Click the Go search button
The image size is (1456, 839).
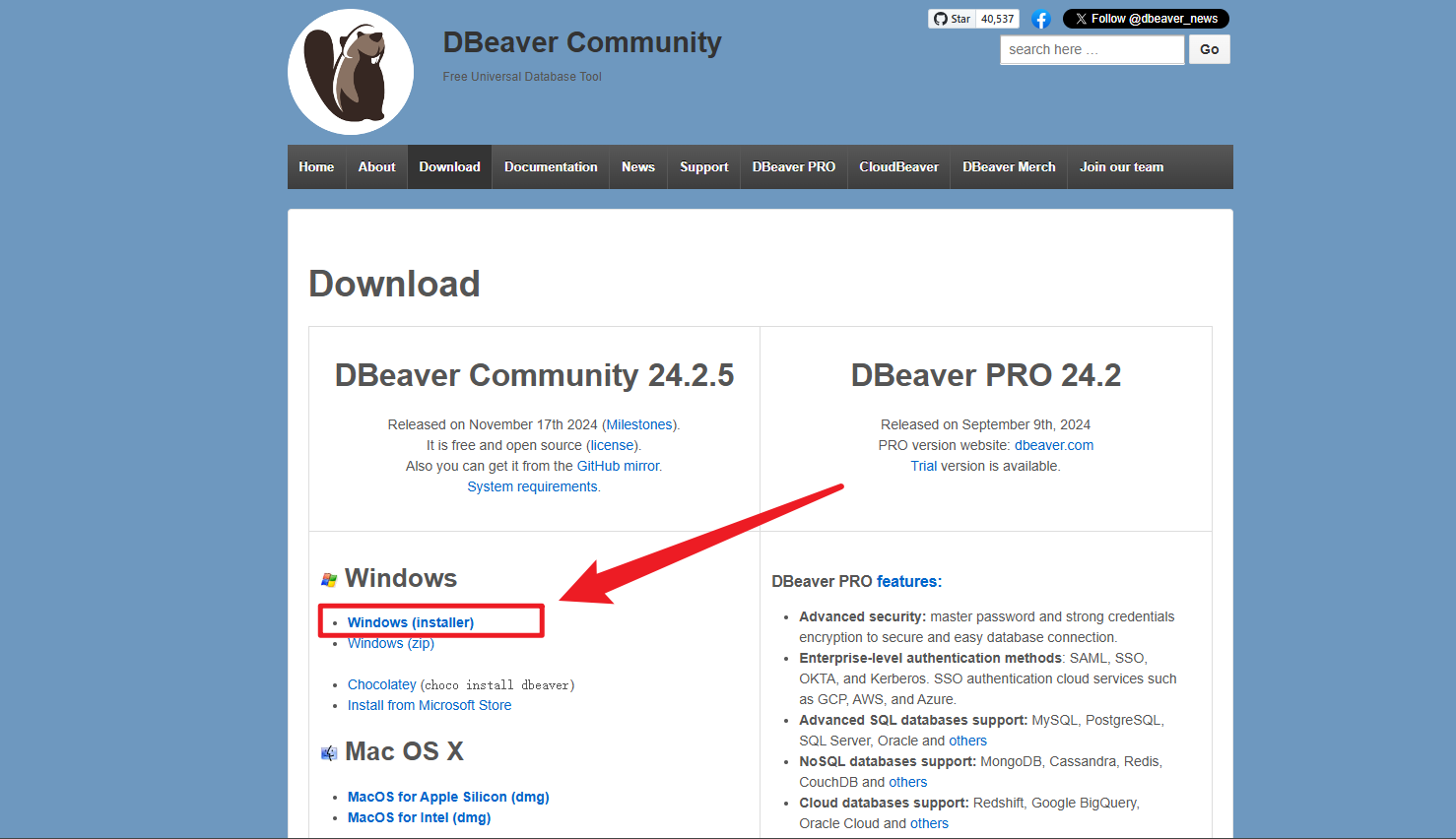(x=1210, y=49)
